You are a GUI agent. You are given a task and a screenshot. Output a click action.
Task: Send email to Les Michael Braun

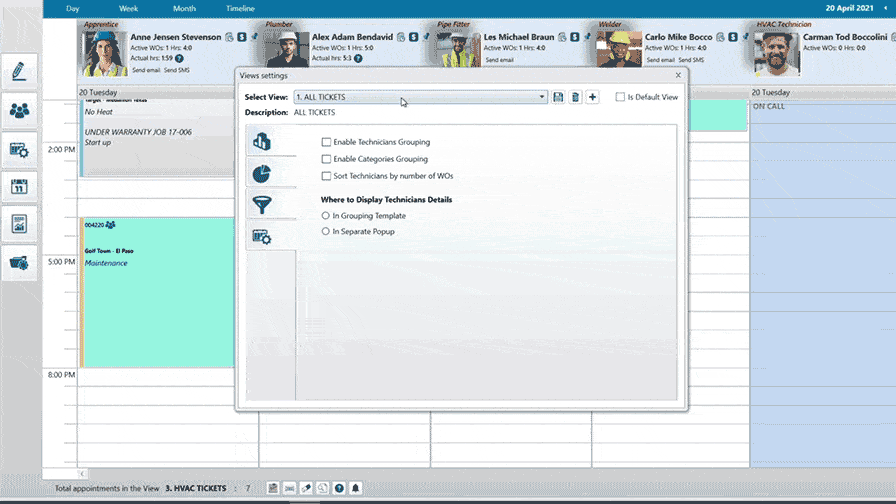499,59
